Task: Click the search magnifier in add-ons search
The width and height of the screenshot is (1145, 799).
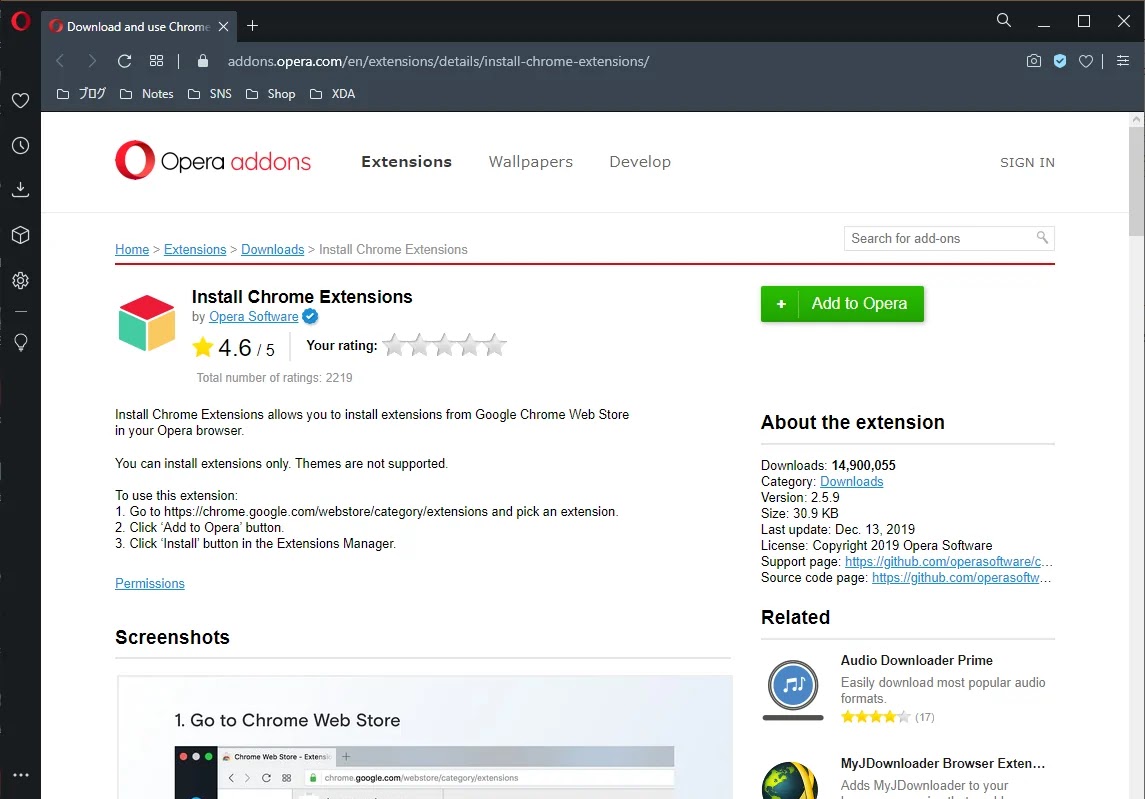Action: (x=1042, y=237)
